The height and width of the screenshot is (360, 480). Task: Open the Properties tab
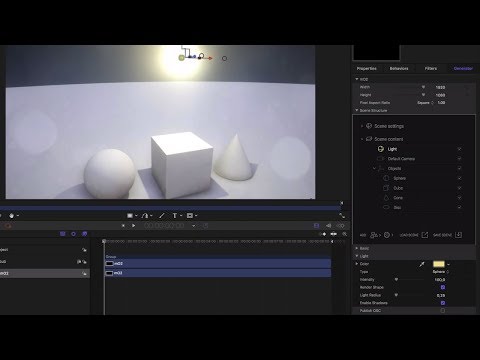pyautogui.click(x=367, y=68)
